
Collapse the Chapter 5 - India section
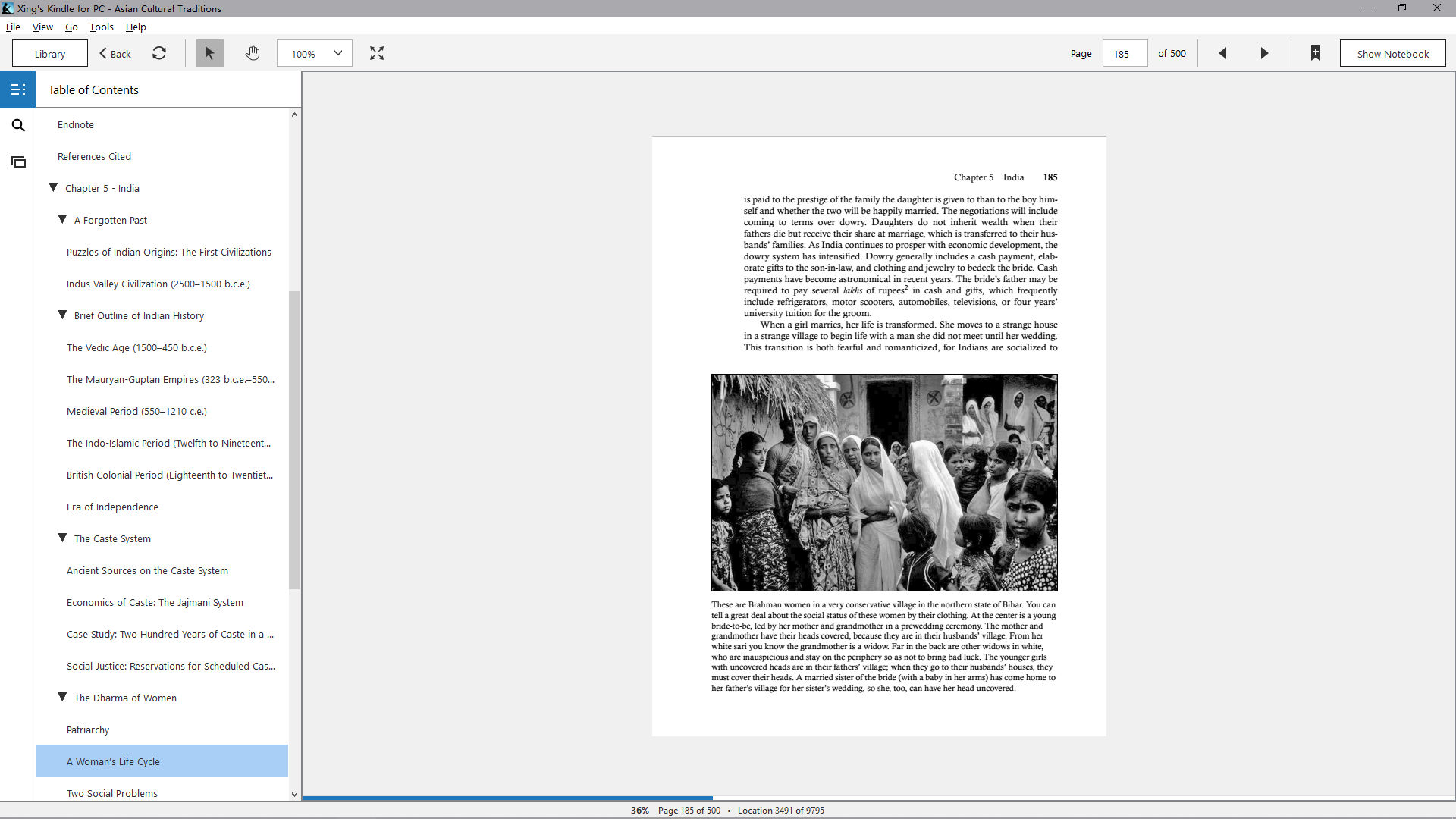(53, 187)
